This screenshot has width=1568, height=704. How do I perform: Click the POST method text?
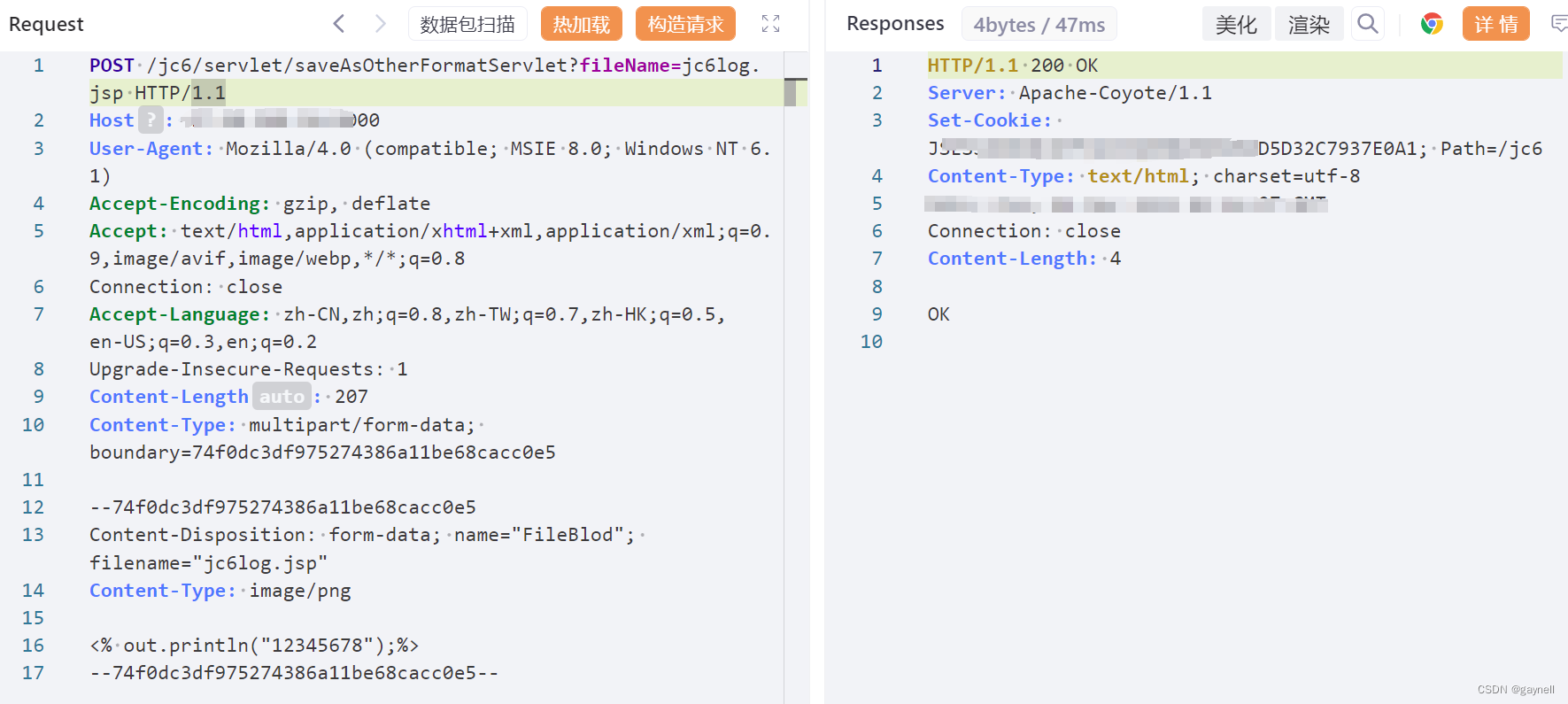[112, 66]
